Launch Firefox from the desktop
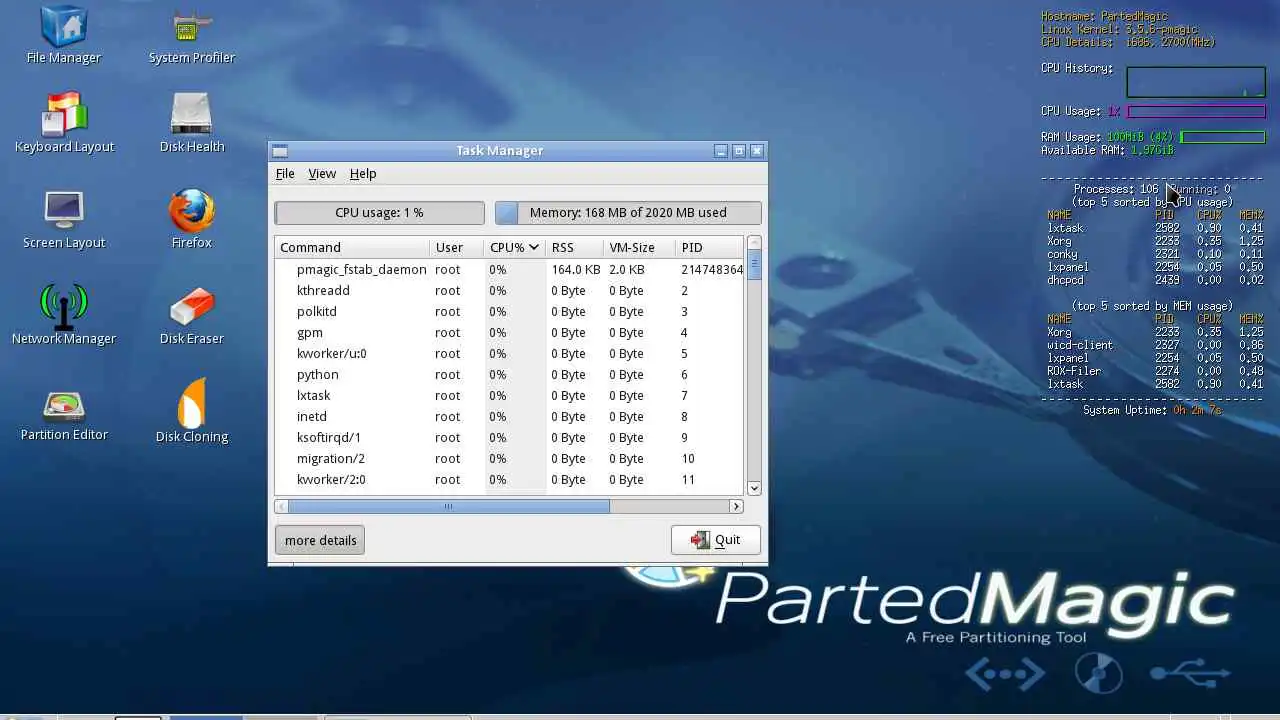This screenshot has height=720, width=1280. coord(191,220)
